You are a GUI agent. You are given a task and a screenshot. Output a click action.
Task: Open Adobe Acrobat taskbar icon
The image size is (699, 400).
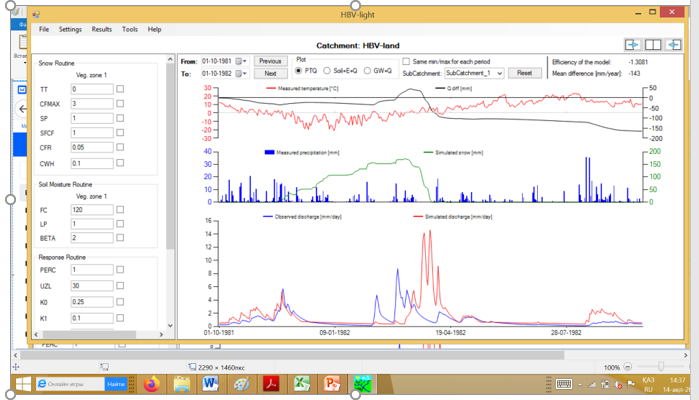click(271, 384)
